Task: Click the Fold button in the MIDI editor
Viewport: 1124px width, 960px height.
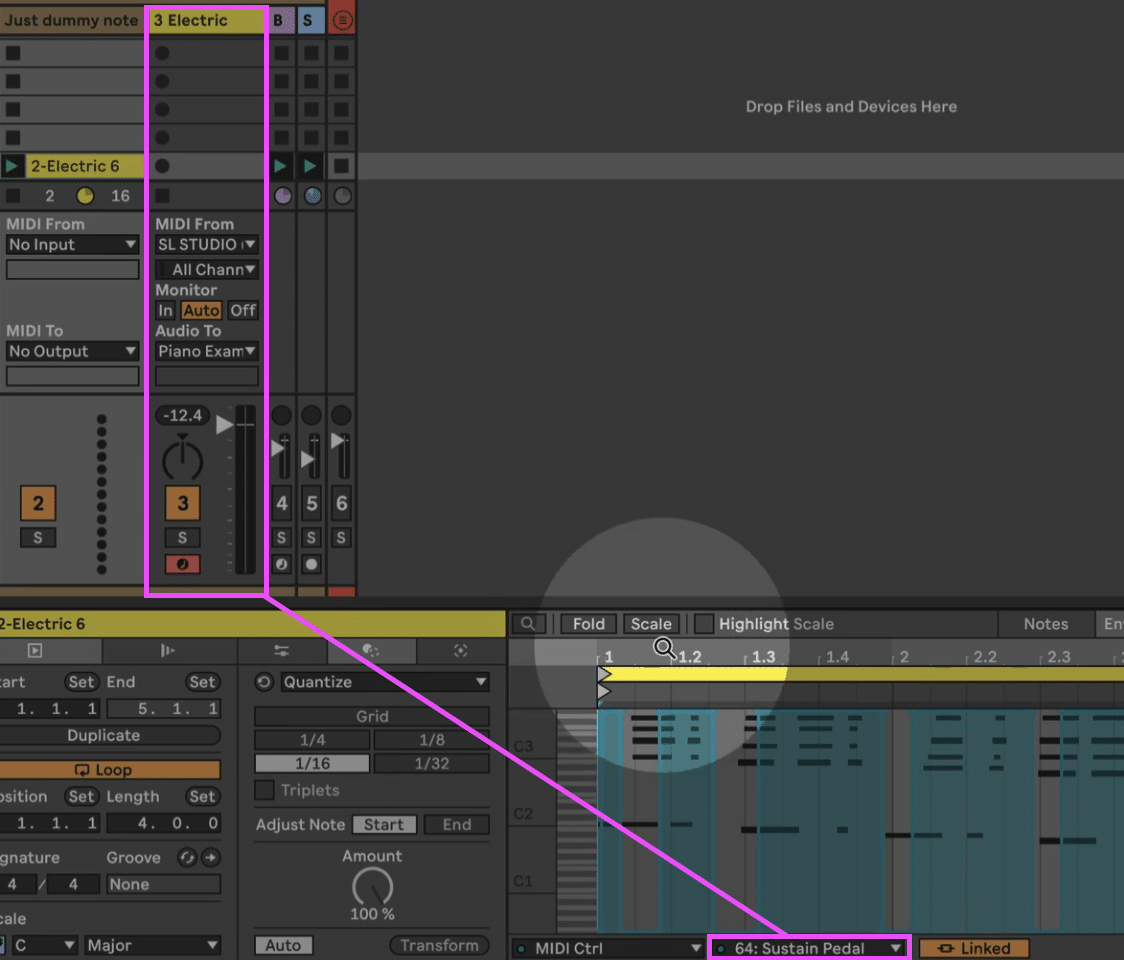Action: click(x=588, y=623)
